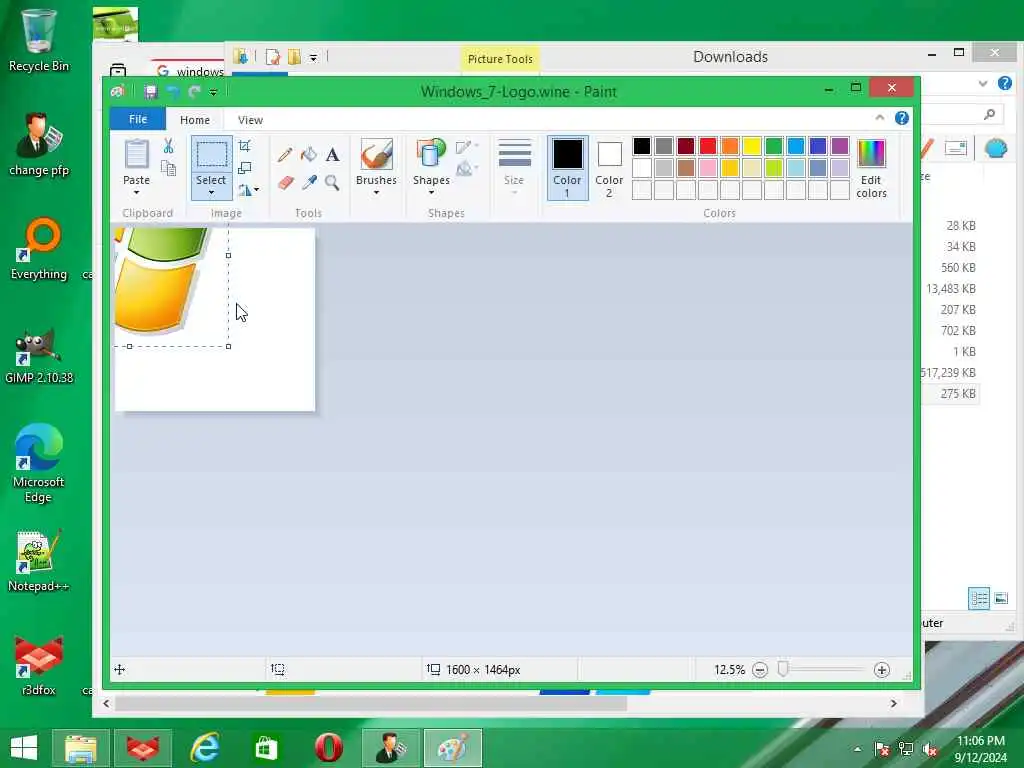Expand the Paste dropdown arrow
Viewport: 1024px width, 768px height.
point(136,193)
